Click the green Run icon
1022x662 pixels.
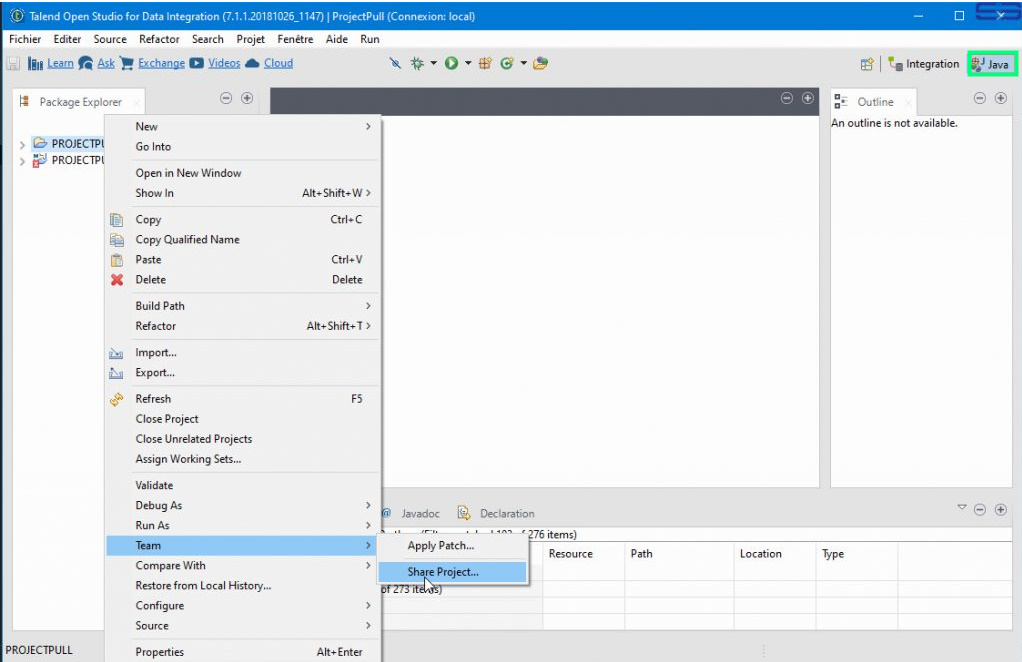(451, 63)
